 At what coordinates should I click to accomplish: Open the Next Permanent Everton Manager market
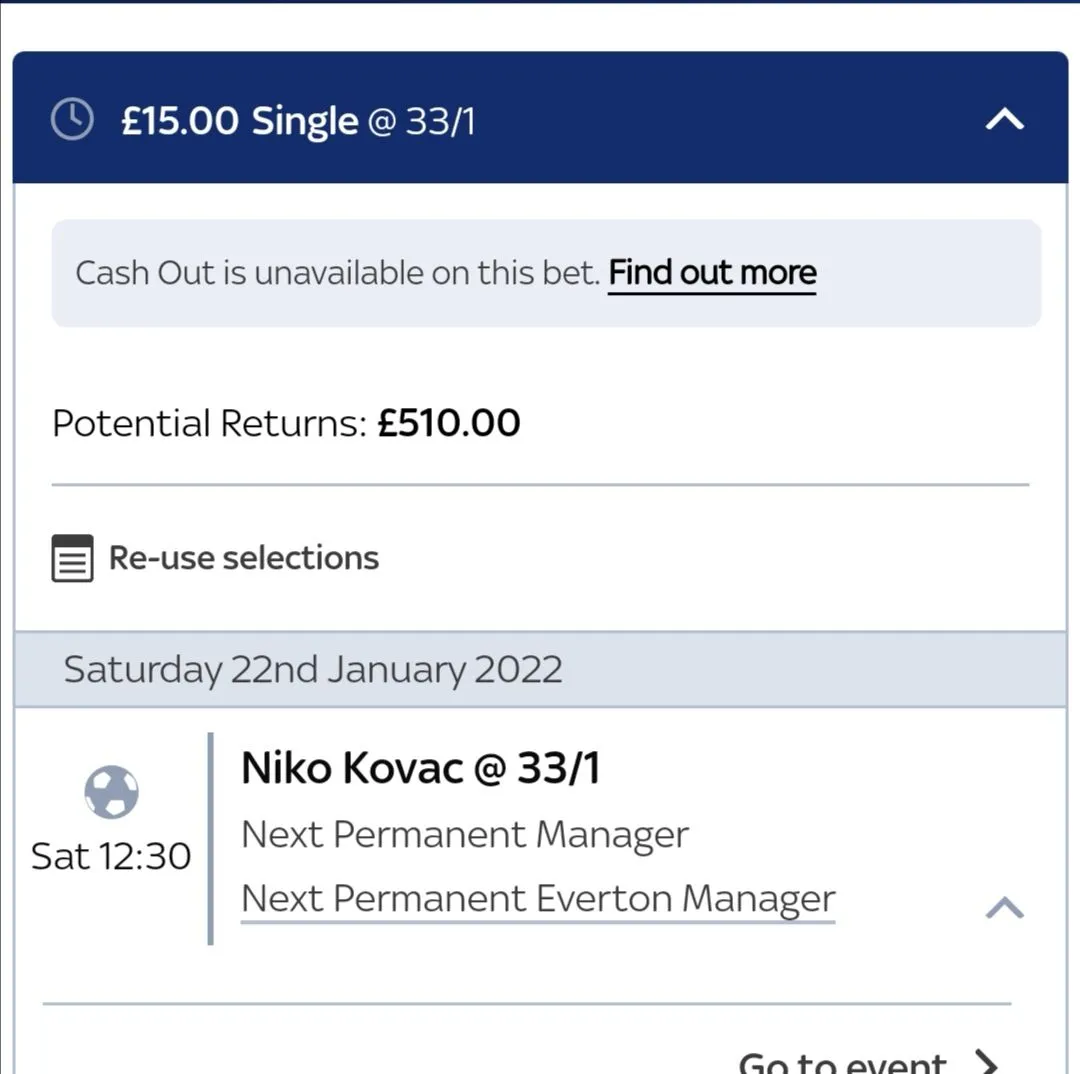[538, 899]
